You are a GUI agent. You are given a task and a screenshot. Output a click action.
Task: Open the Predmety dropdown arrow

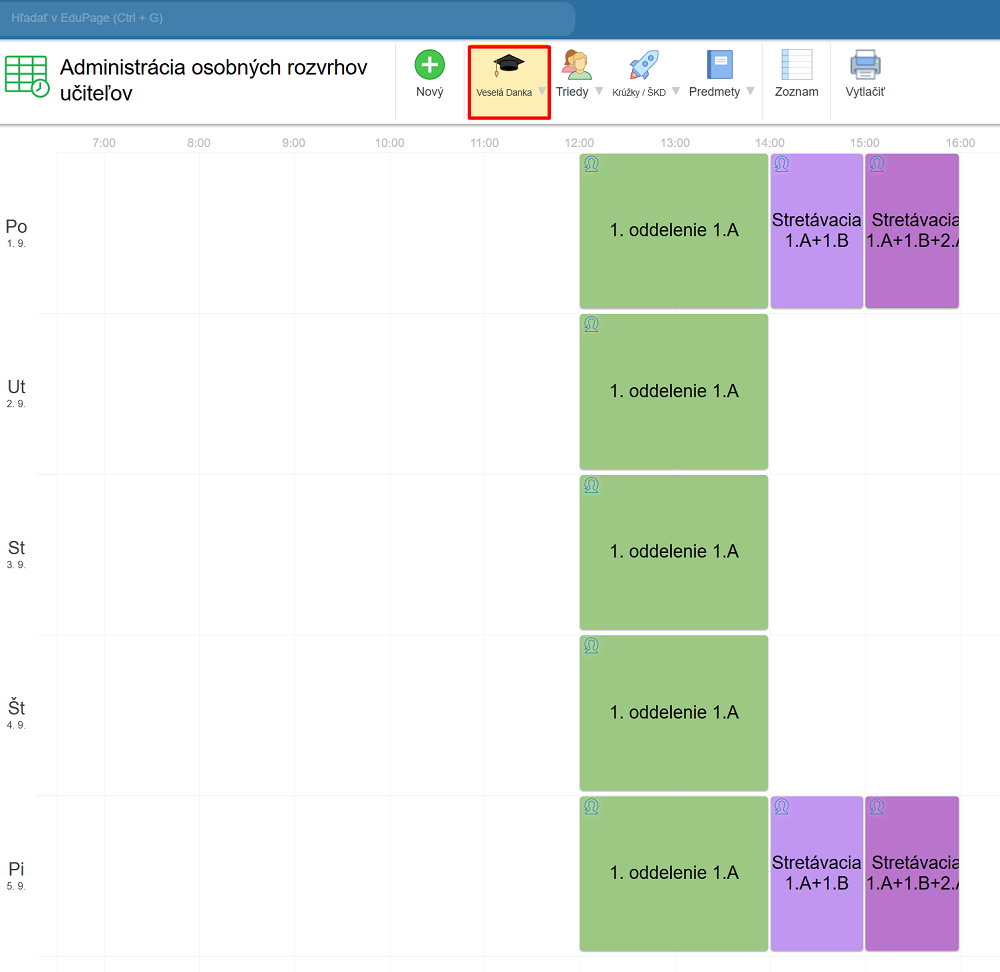tap(750, 91)
